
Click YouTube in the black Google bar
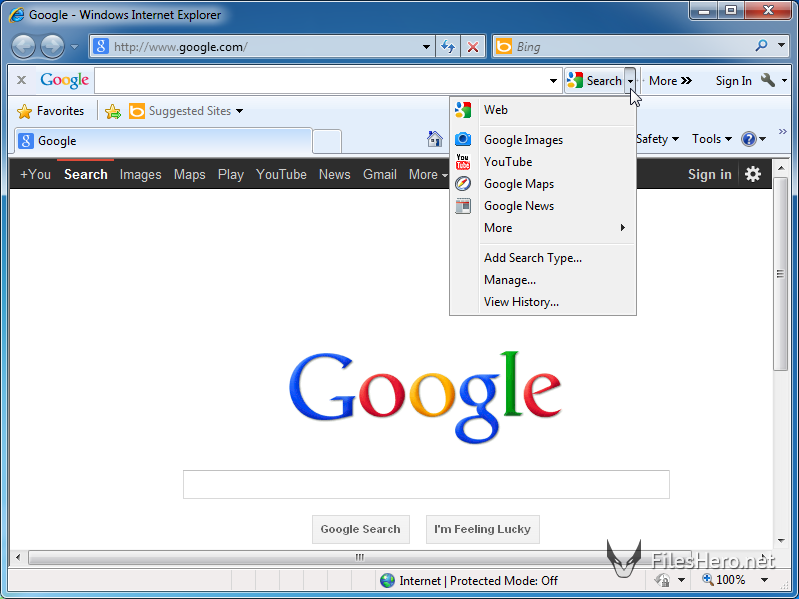coord(281,174)
